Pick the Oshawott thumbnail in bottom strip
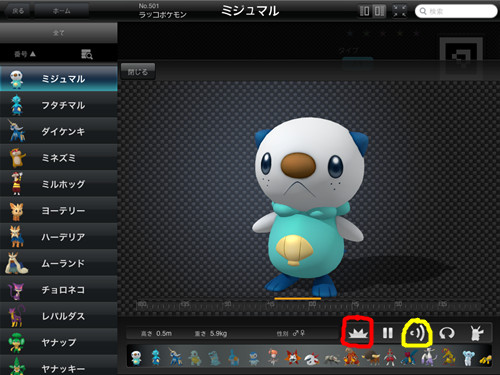Screen dimensions: 500x375 coord(136,357)
